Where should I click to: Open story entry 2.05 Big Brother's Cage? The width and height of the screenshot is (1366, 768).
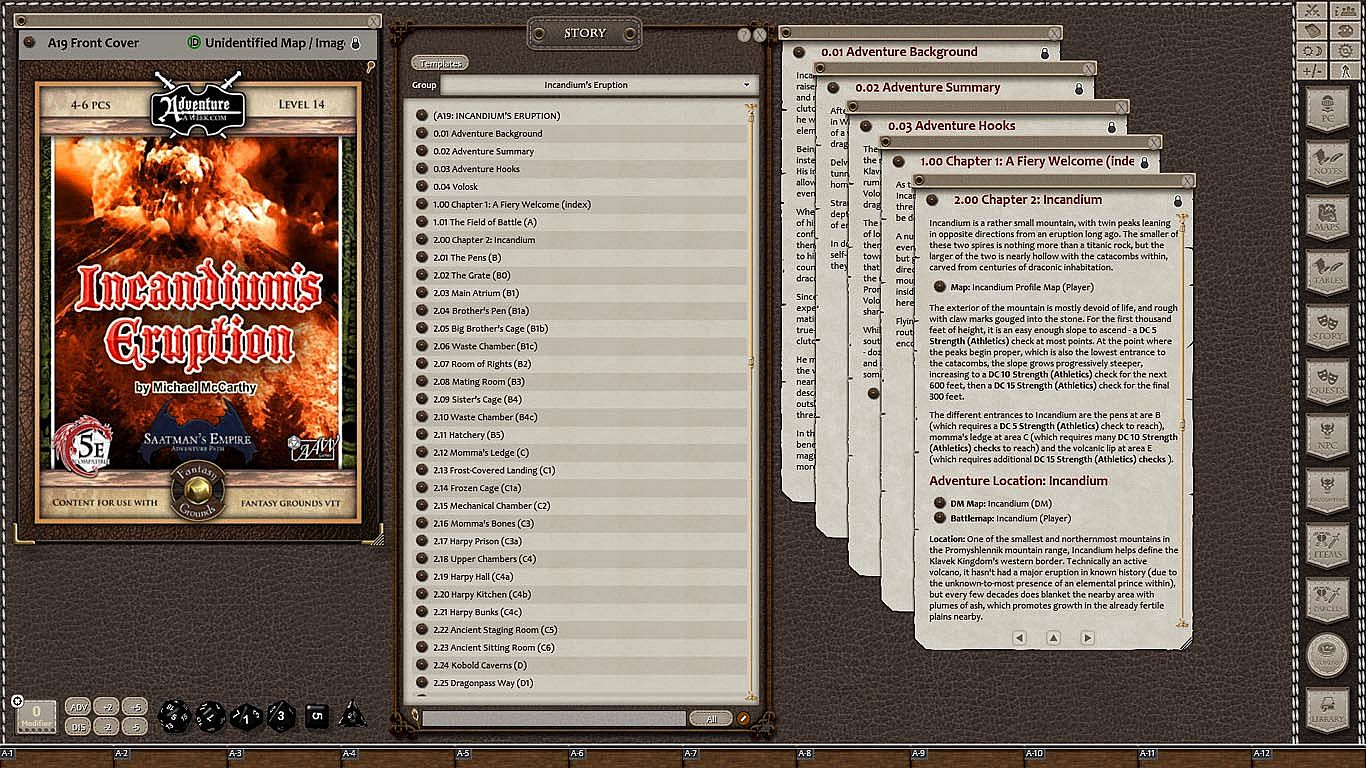(490, 328)
